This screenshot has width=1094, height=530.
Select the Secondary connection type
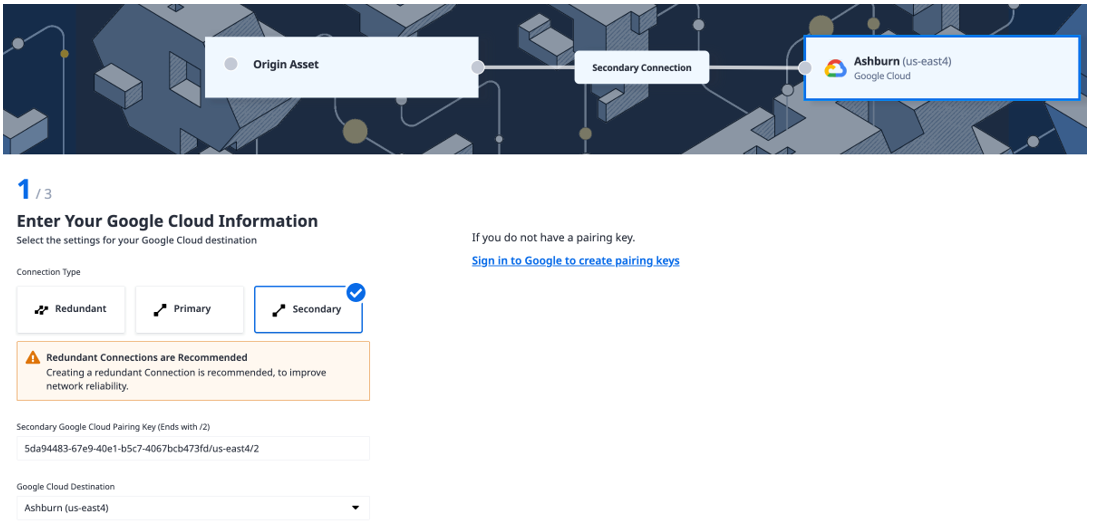308,309
